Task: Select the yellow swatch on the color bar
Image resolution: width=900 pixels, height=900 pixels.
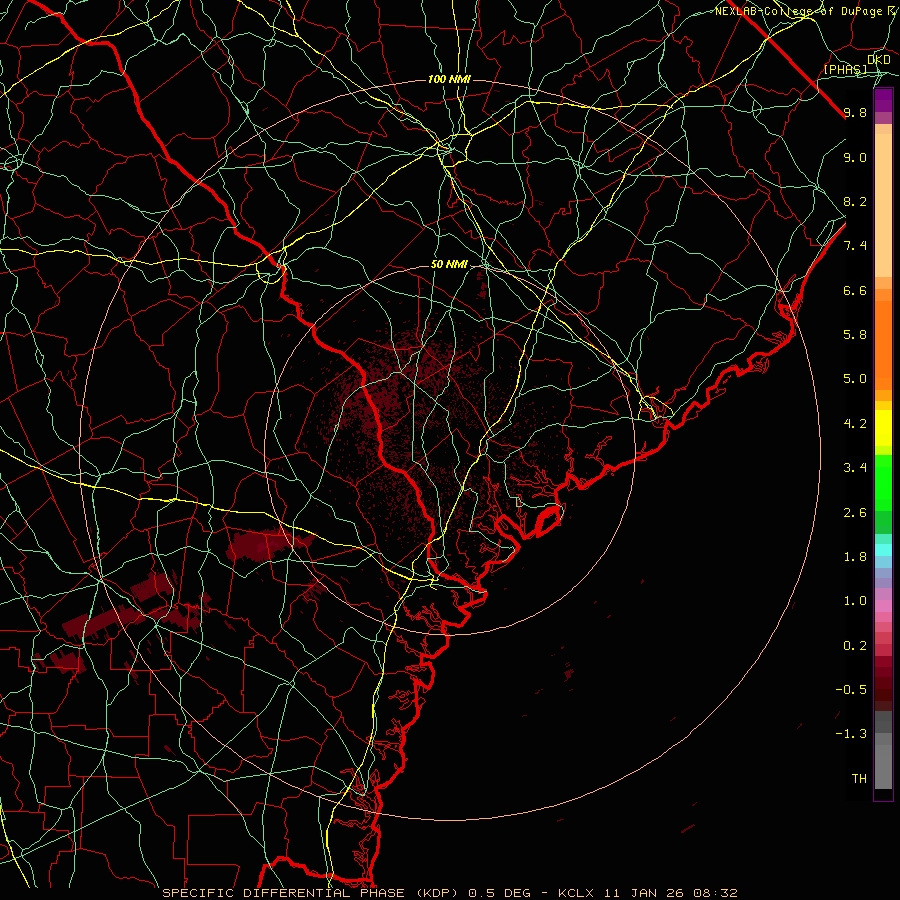Action: pos(883,428)
